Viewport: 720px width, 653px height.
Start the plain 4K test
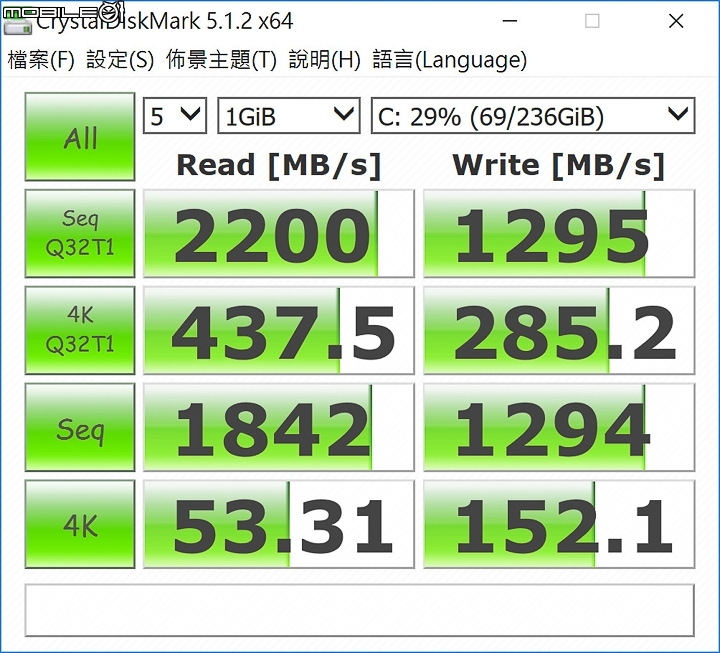coord(80,524)
